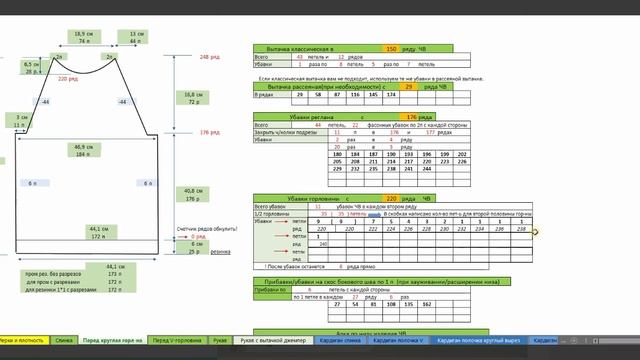This screenshot has width=640, height=360.
Task: Click the red "220 ряд" diagram label
Action: tap(68, 79)
